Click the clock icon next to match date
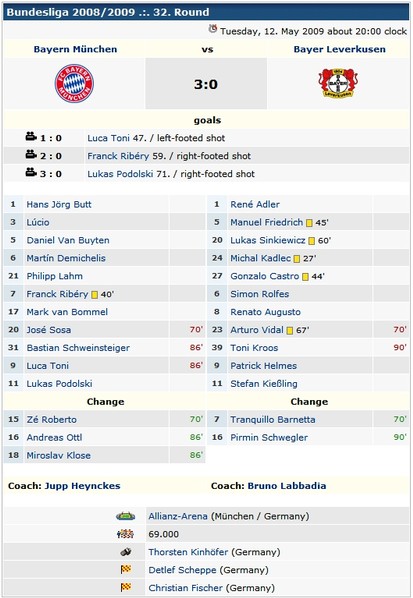 [x=213, y=29]
